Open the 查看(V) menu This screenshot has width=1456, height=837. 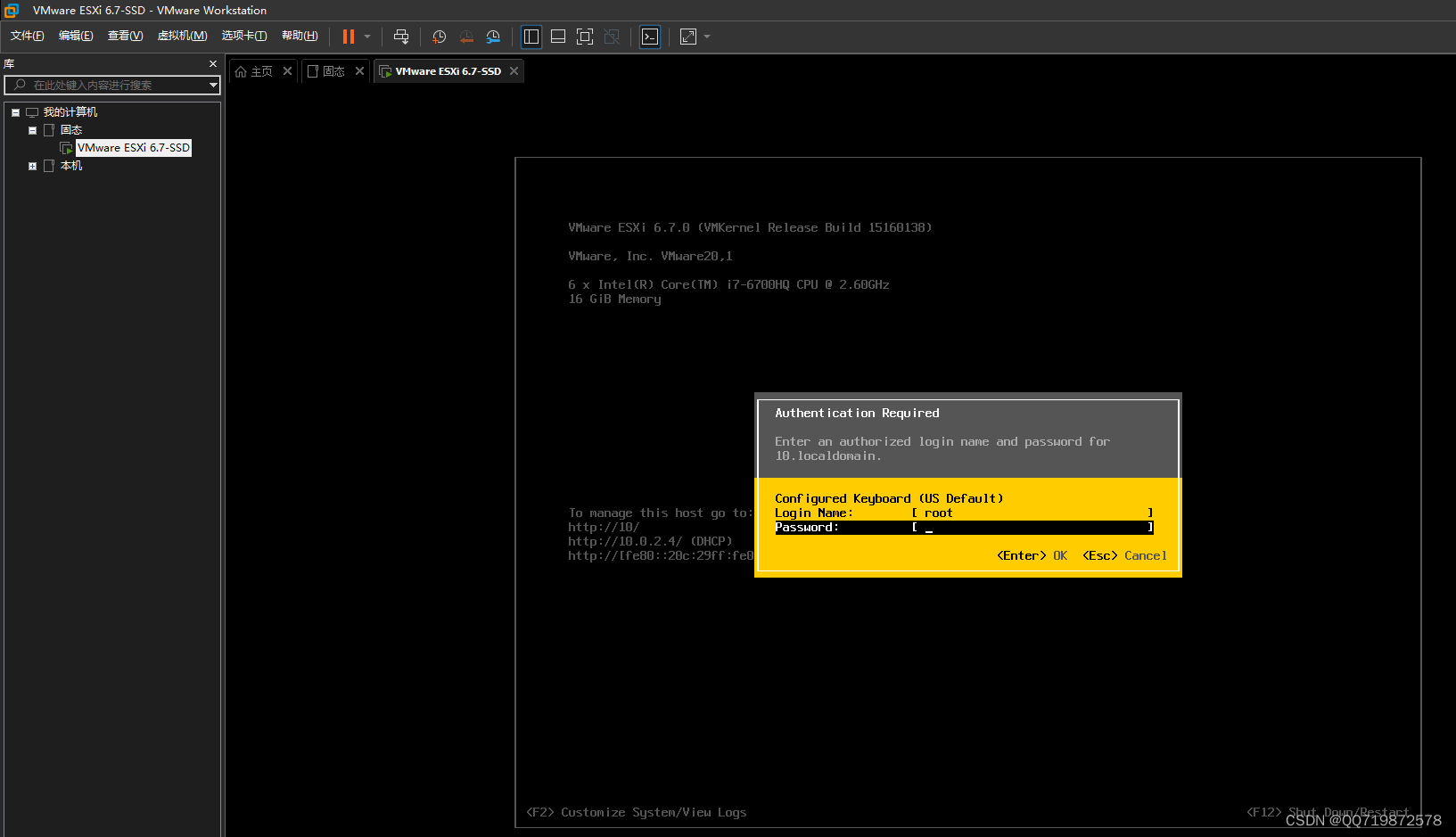[x=125, y=36]
